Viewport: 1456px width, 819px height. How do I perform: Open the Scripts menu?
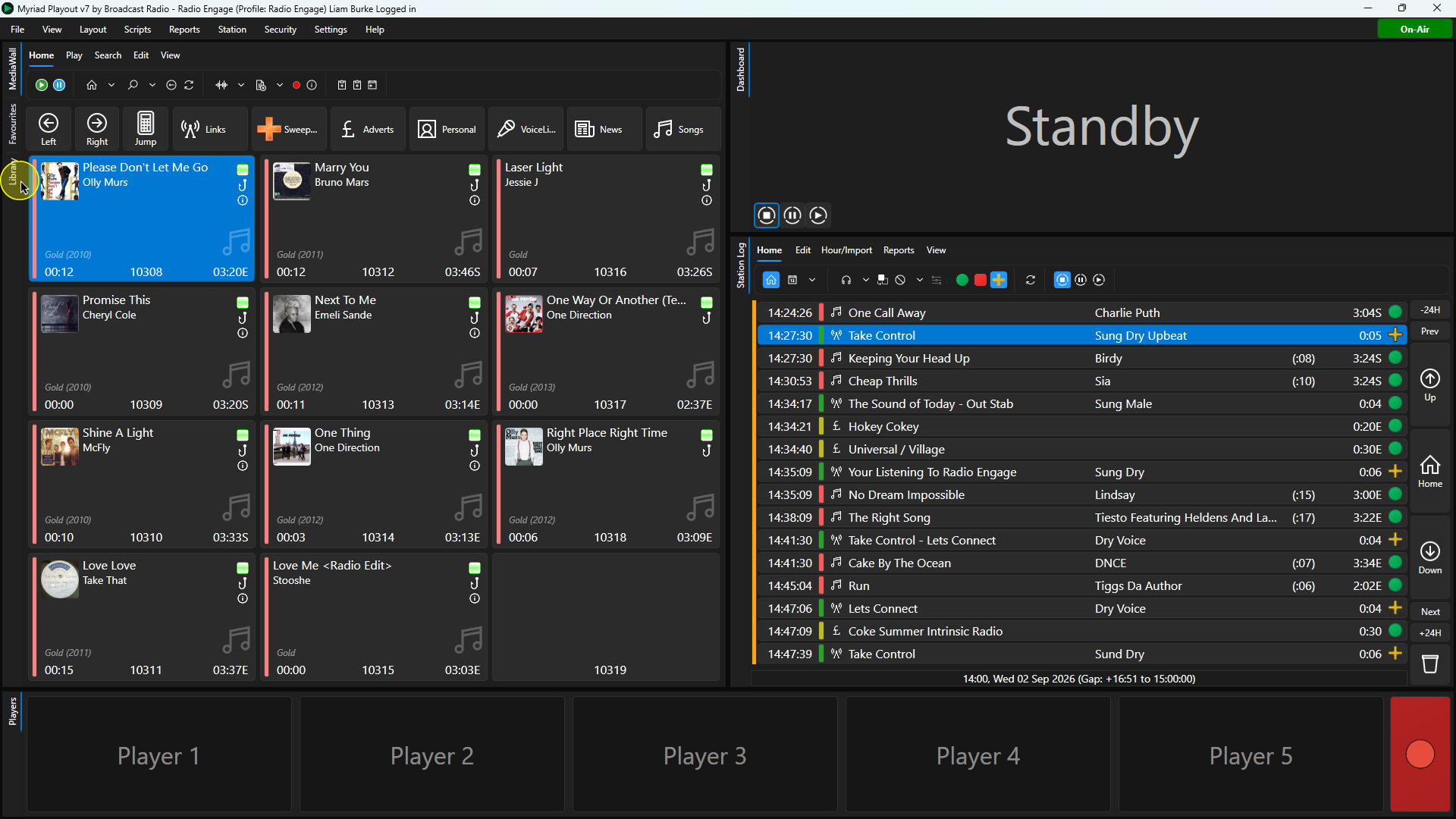point(137,30)
